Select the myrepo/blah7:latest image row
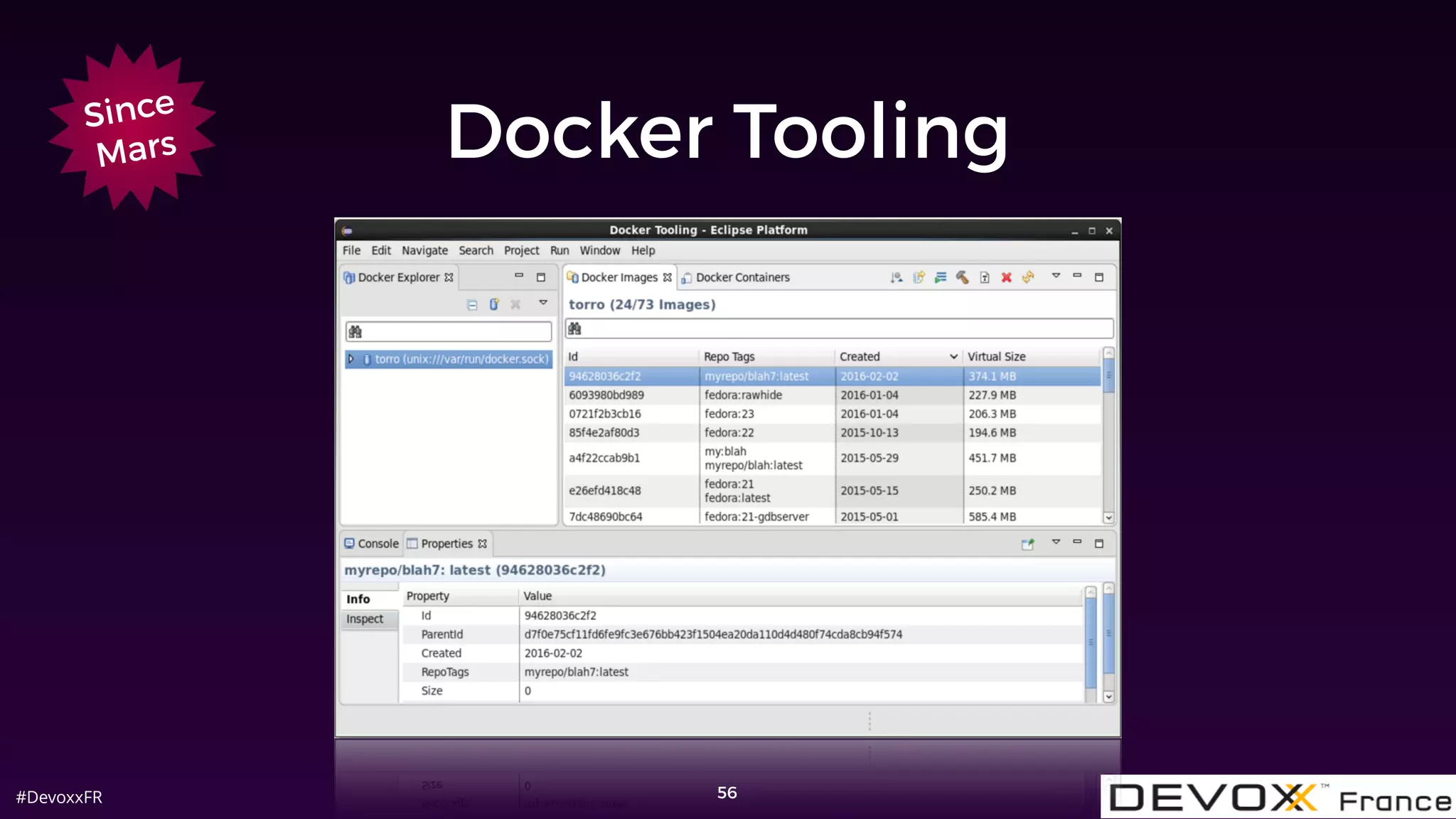Image resolution: width=1456 pixels, height=819 pixels. (x=833, y=376)
